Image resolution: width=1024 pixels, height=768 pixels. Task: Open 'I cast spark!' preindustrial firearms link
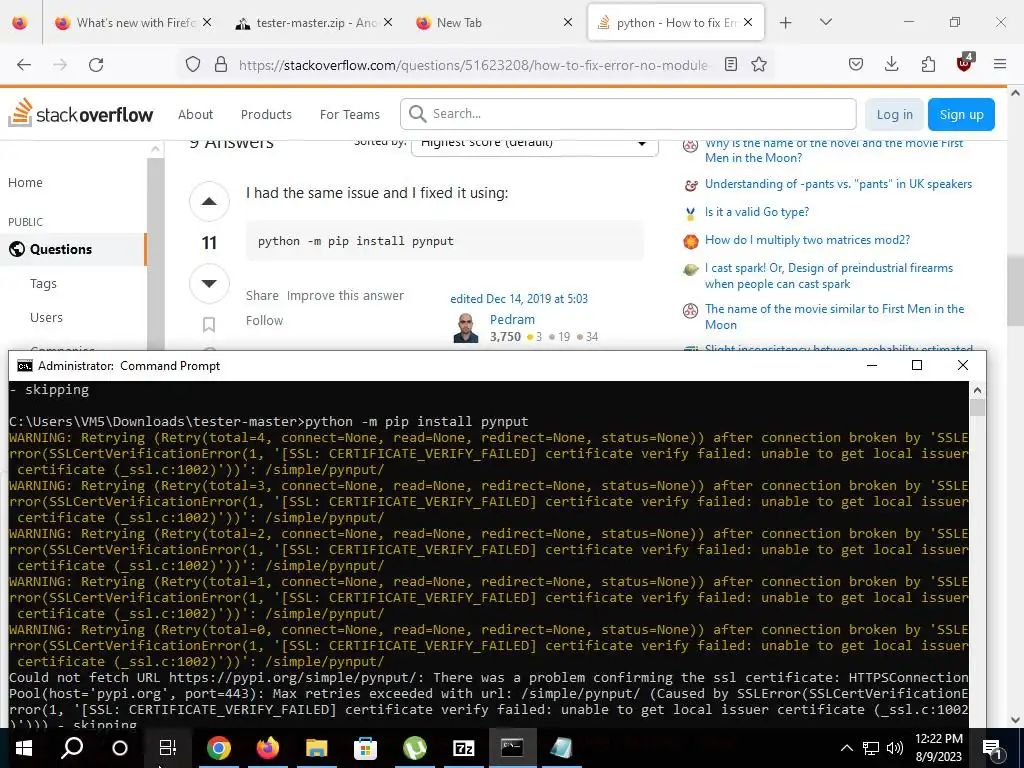[829, 276]
